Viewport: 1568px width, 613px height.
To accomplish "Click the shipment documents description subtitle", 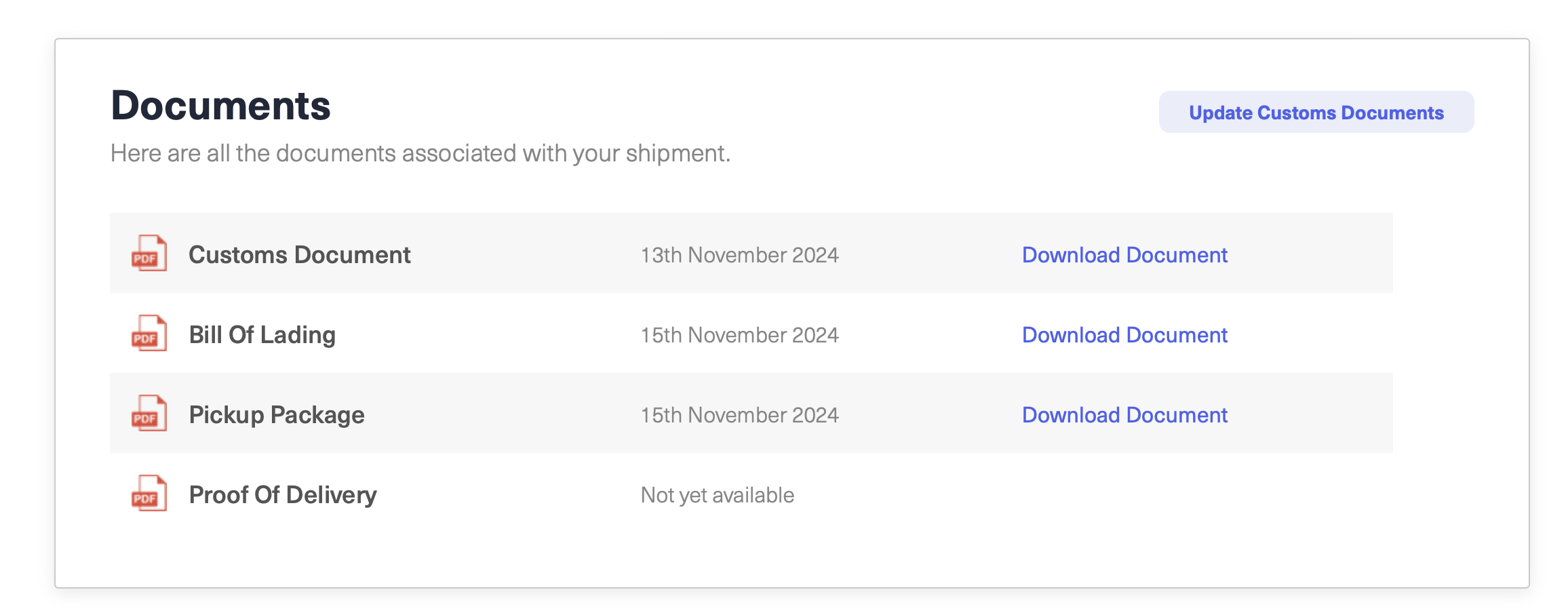I will (420, 153).
